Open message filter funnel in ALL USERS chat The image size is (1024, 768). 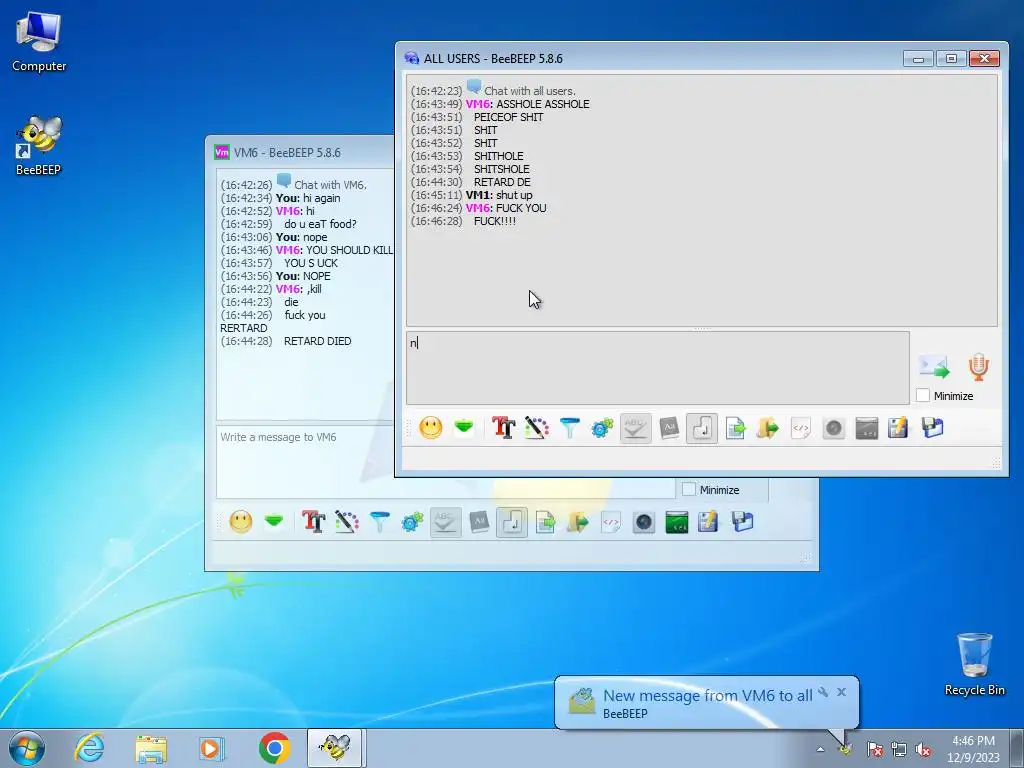click(x=569, y=428)
